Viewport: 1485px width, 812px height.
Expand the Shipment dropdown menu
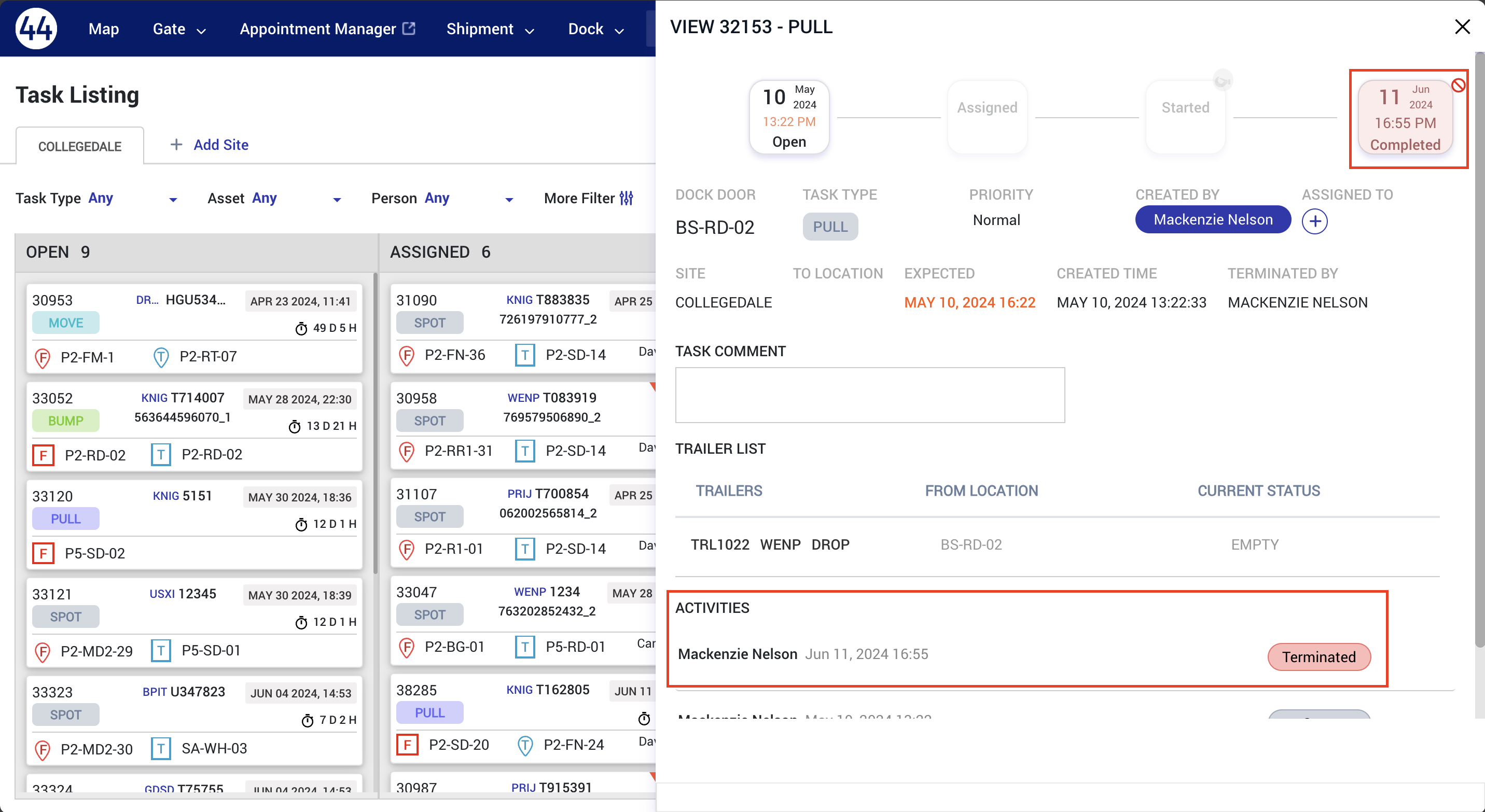point(490,29)
